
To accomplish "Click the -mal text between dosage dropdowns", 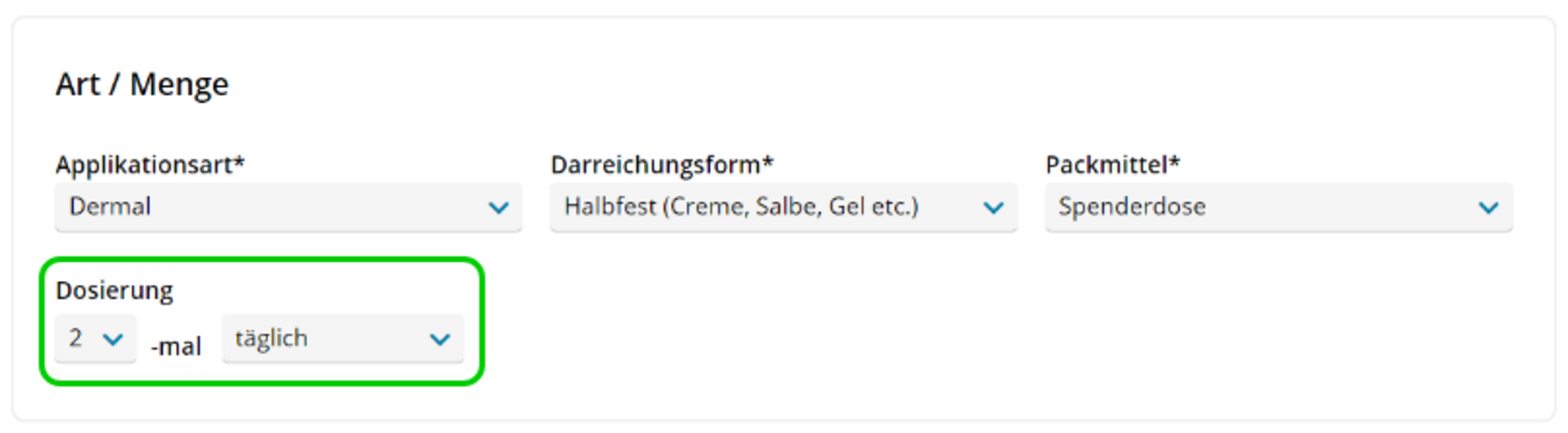I will (176, 346).
